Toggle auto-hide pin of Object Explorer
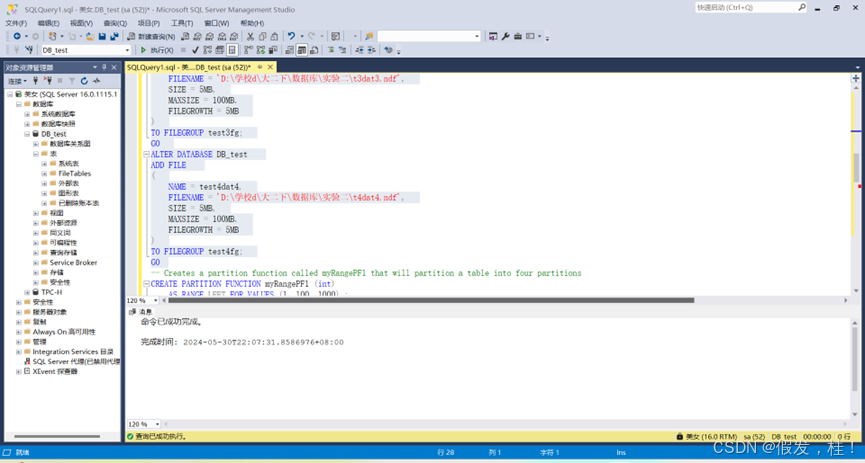The width and height of the screenshot is (865, 463). point(104,67)
